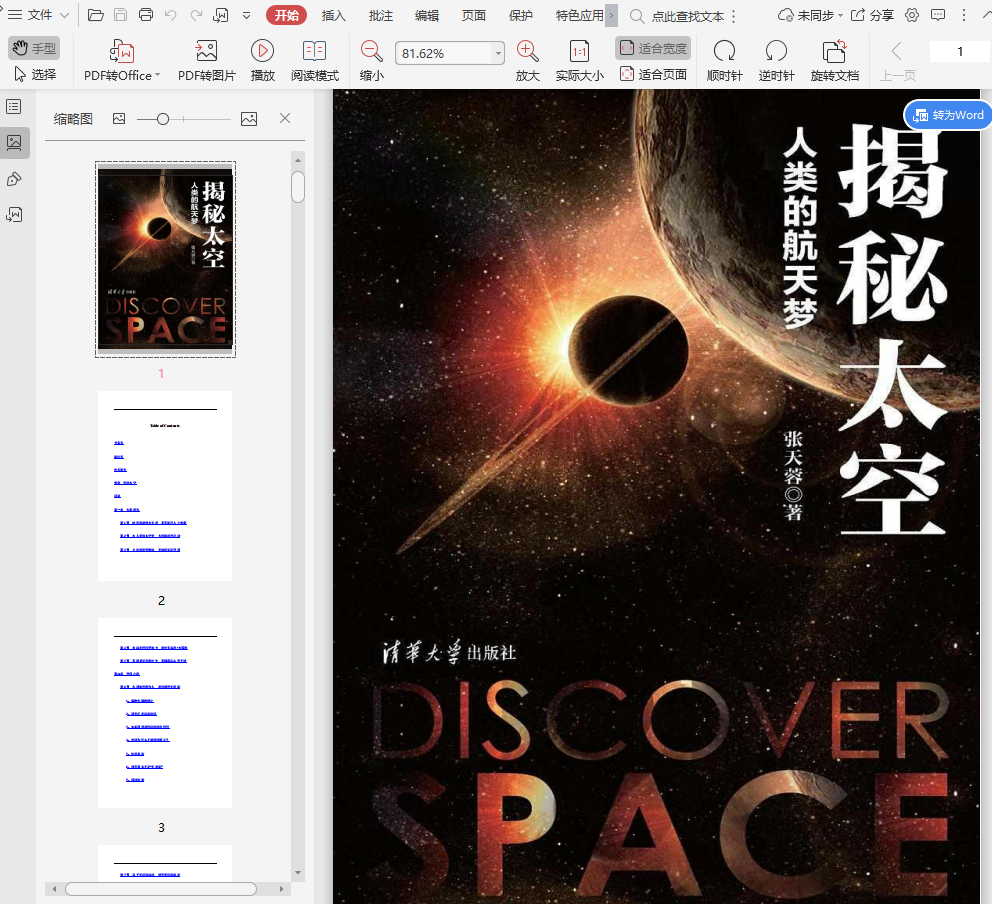Open the zoom percentage dropdown
The image size is (992, 904).
point(498,53)
